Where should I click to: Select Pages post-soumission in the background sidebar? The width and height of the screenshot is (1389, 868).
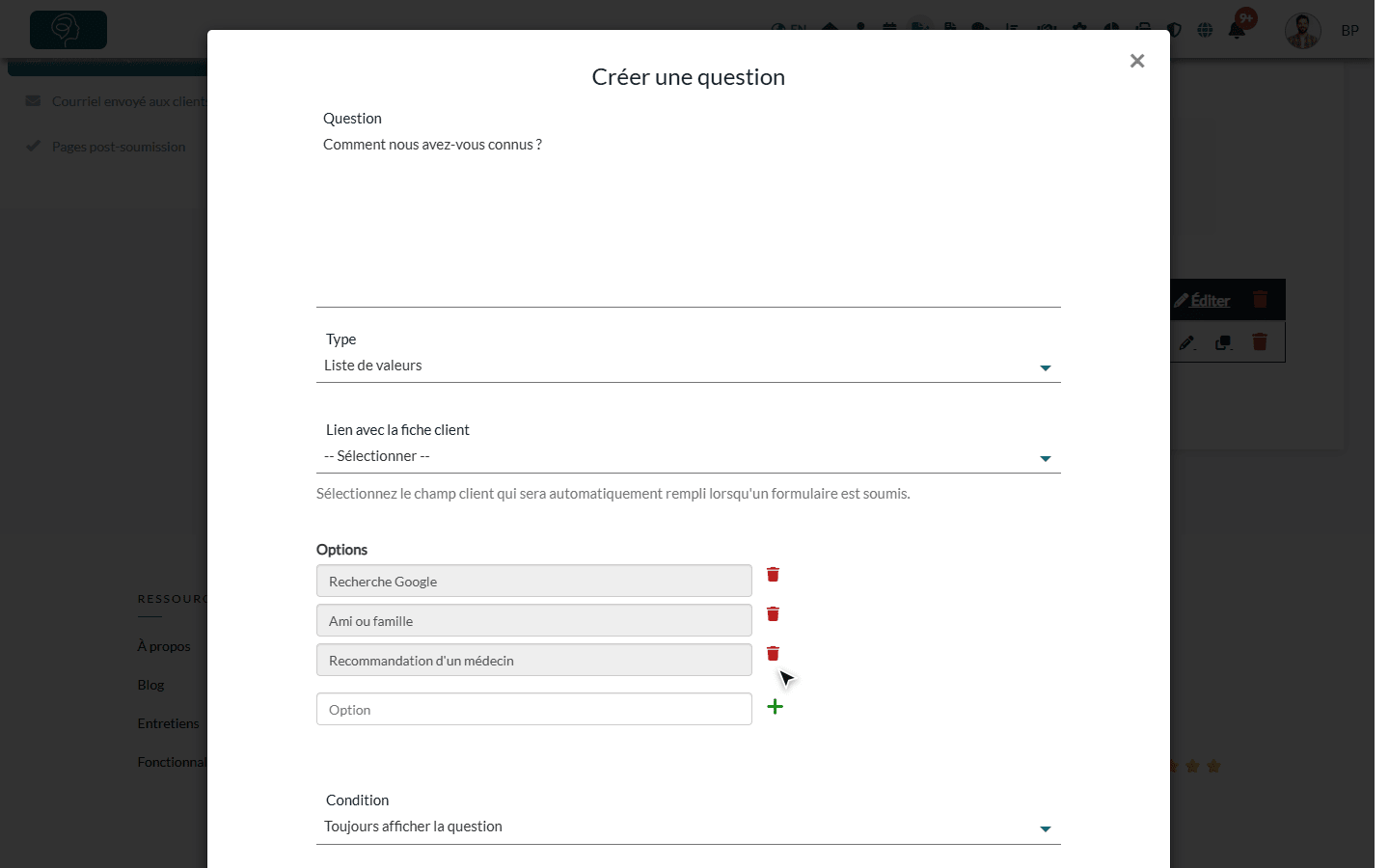tap(119, 147)
